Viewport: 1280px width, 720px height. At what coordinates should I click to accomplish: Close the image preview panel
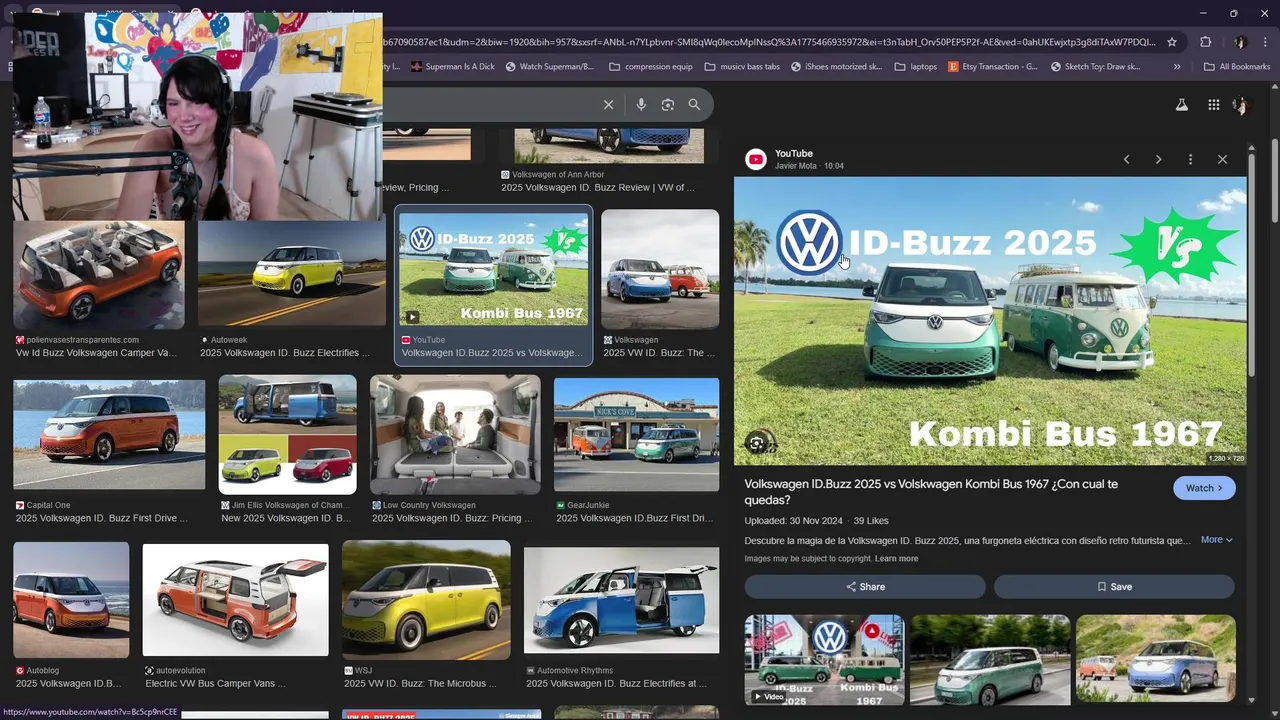[1222, 160]
